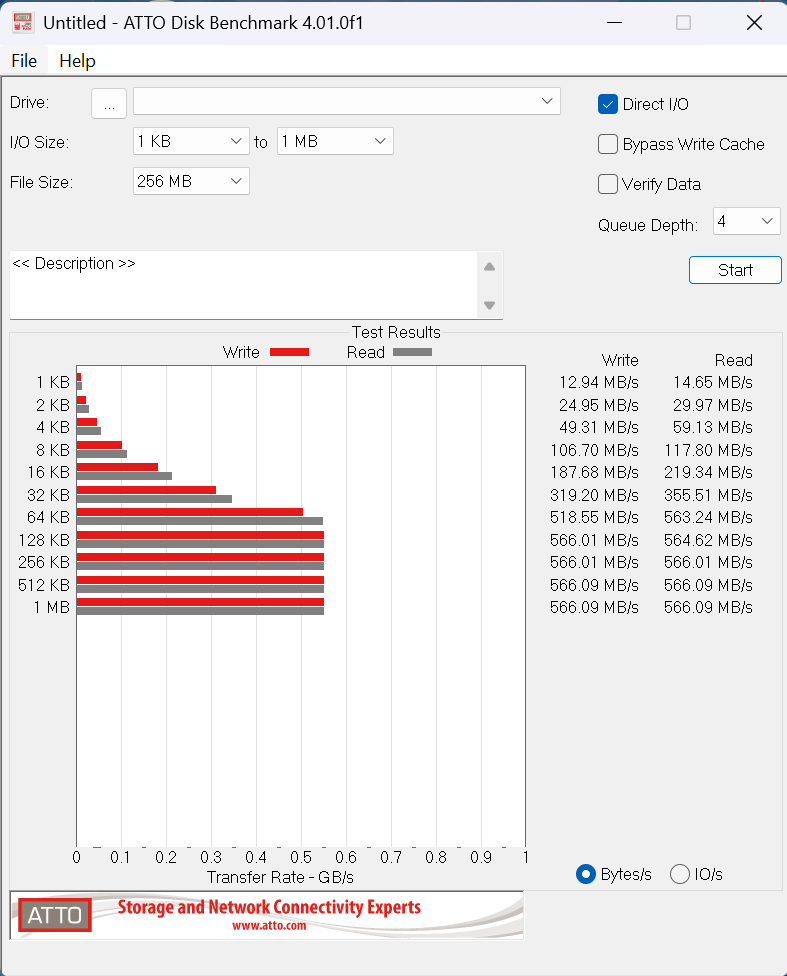Minimize the ATTO Disk Benchmark window
Viewport: 787px width, 976px height.
(615, 22)
